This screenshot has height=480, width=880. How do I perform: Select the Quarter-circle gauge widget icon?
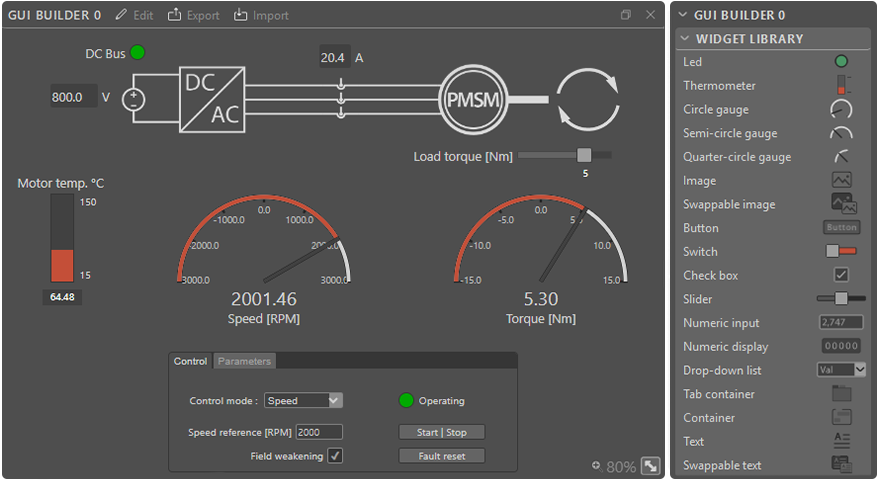[x=841, y=157]
